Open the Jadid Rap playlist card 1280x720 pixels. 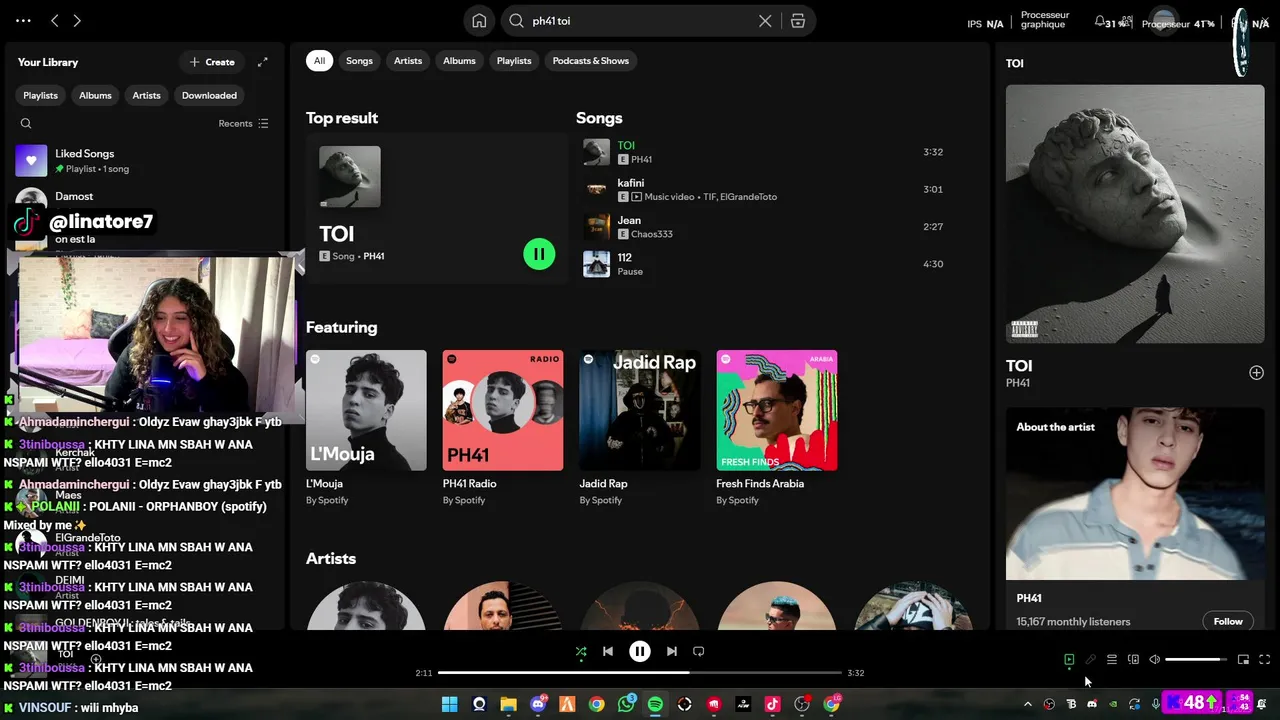coord(640,428)
